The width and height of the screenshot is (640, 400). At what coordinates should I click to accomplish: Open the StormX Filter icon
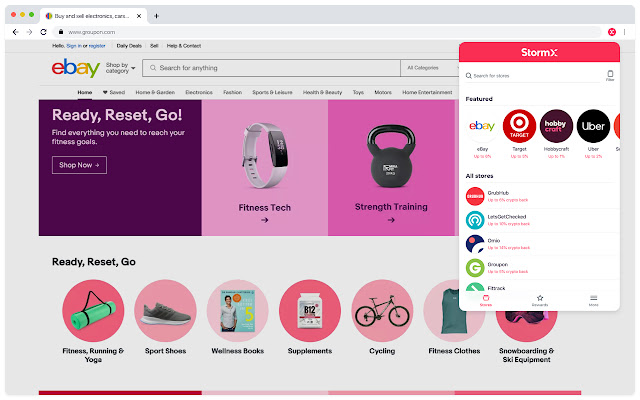click(x=610, y=75)
